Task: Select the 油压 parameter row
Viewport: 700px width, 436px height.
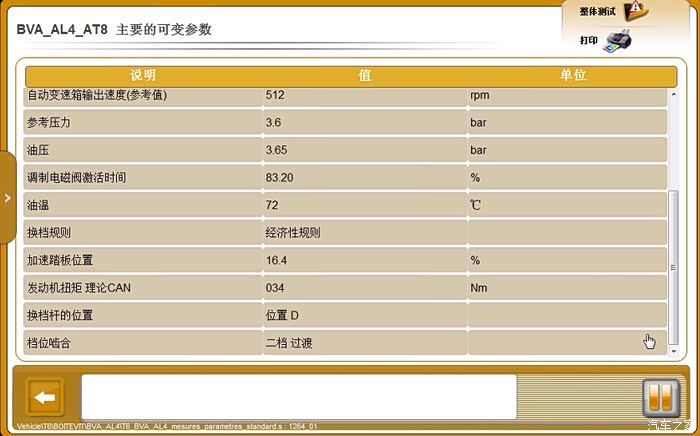Action: point(143,150)
